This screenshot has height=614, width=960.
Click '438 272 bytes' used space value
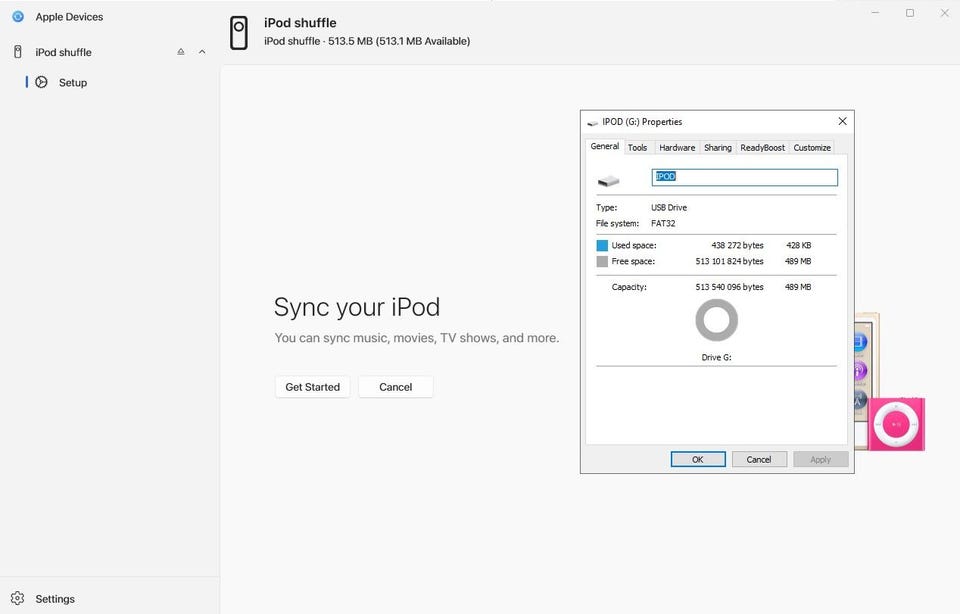(737, 245)
